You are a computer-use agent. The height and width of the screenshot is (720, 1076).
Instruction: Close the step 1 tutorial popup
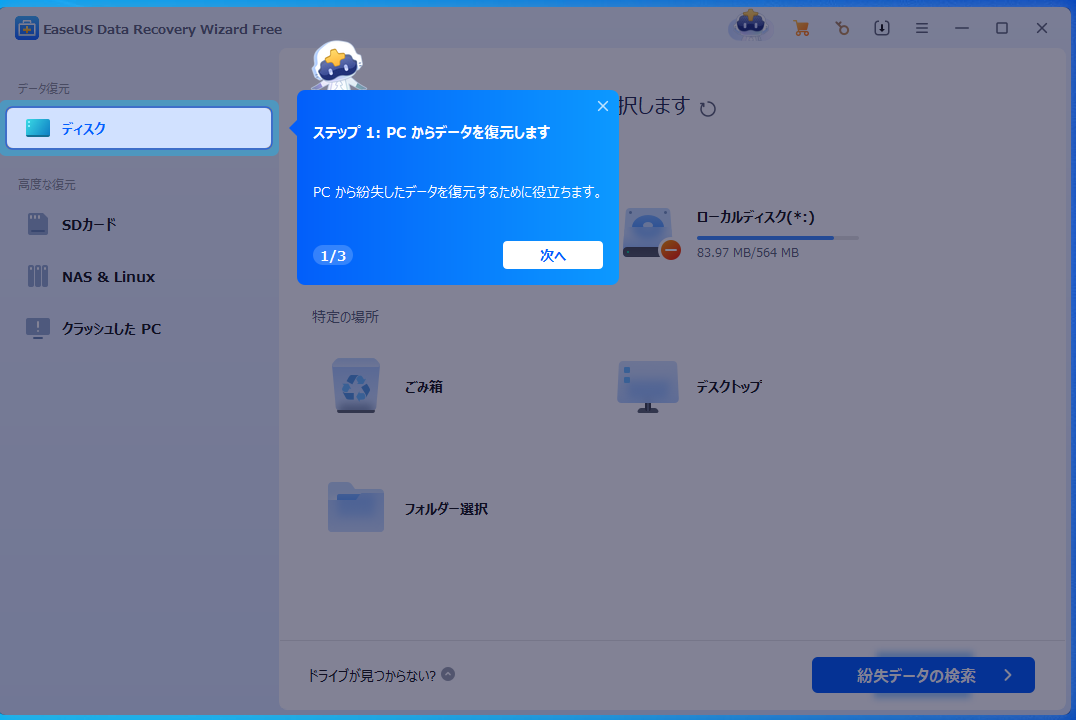click(603, 106)
